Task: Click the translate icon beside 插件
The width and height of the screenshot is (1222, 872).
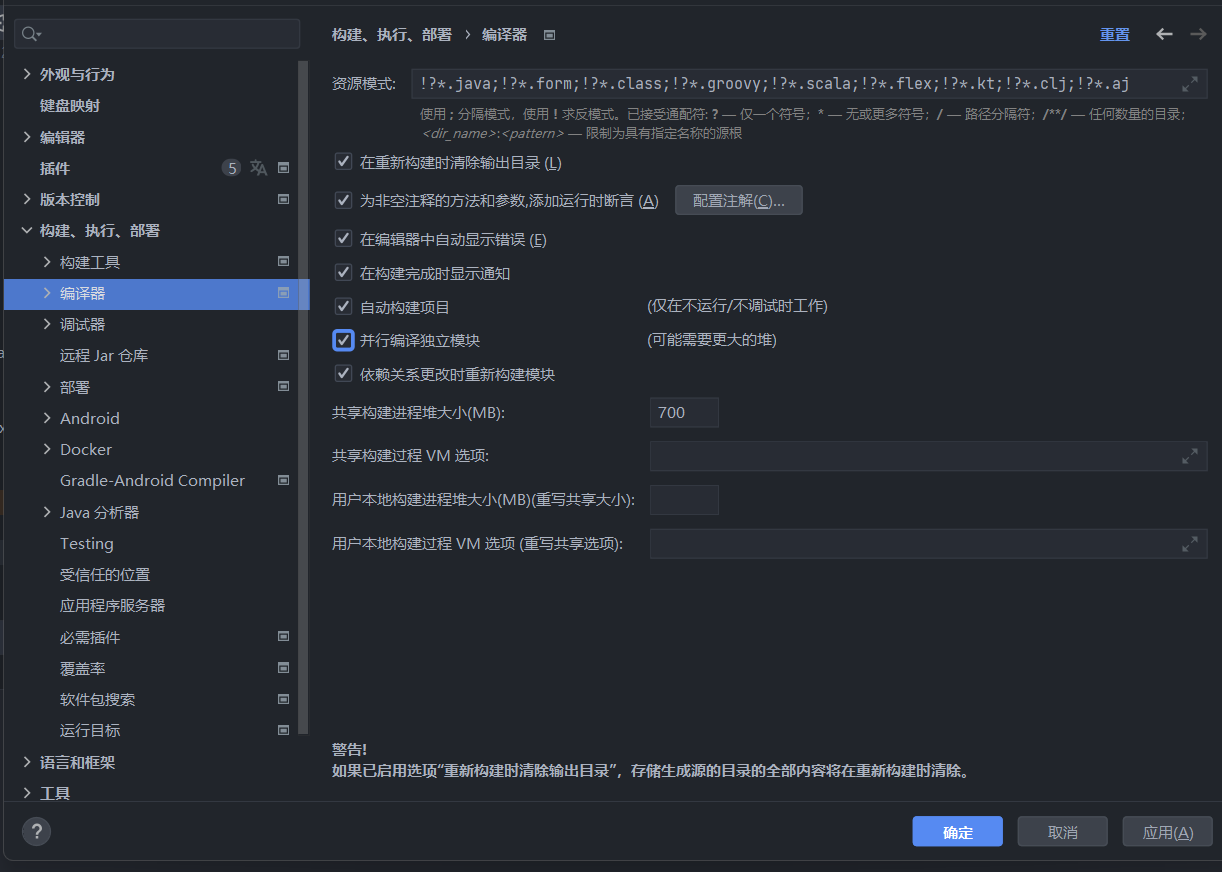Action: (x=258, y=168)
